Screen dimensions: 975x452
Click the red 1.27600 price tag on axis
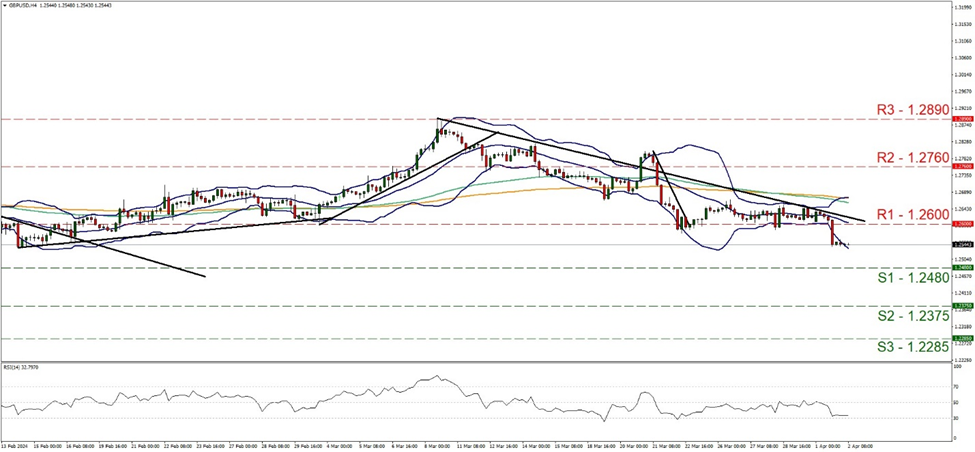click(x=961, y=166)
